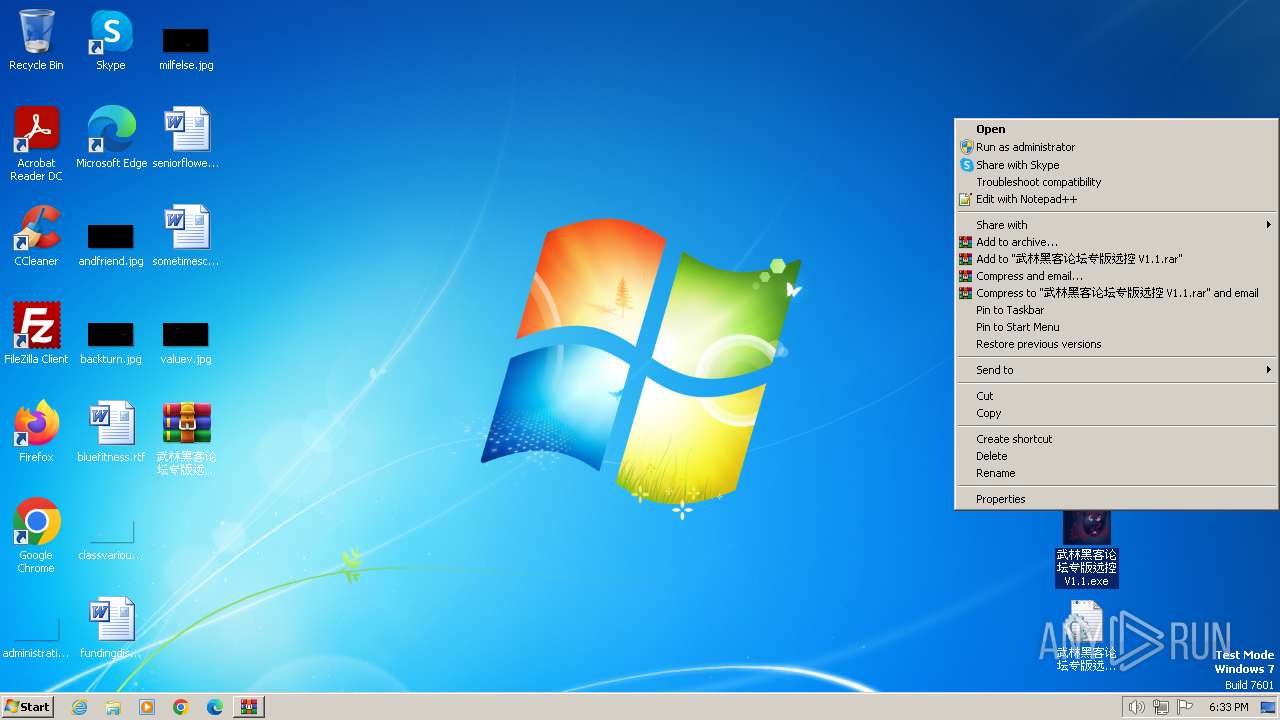Select FileZilla Client desktop shortcut

coord(36,334)
